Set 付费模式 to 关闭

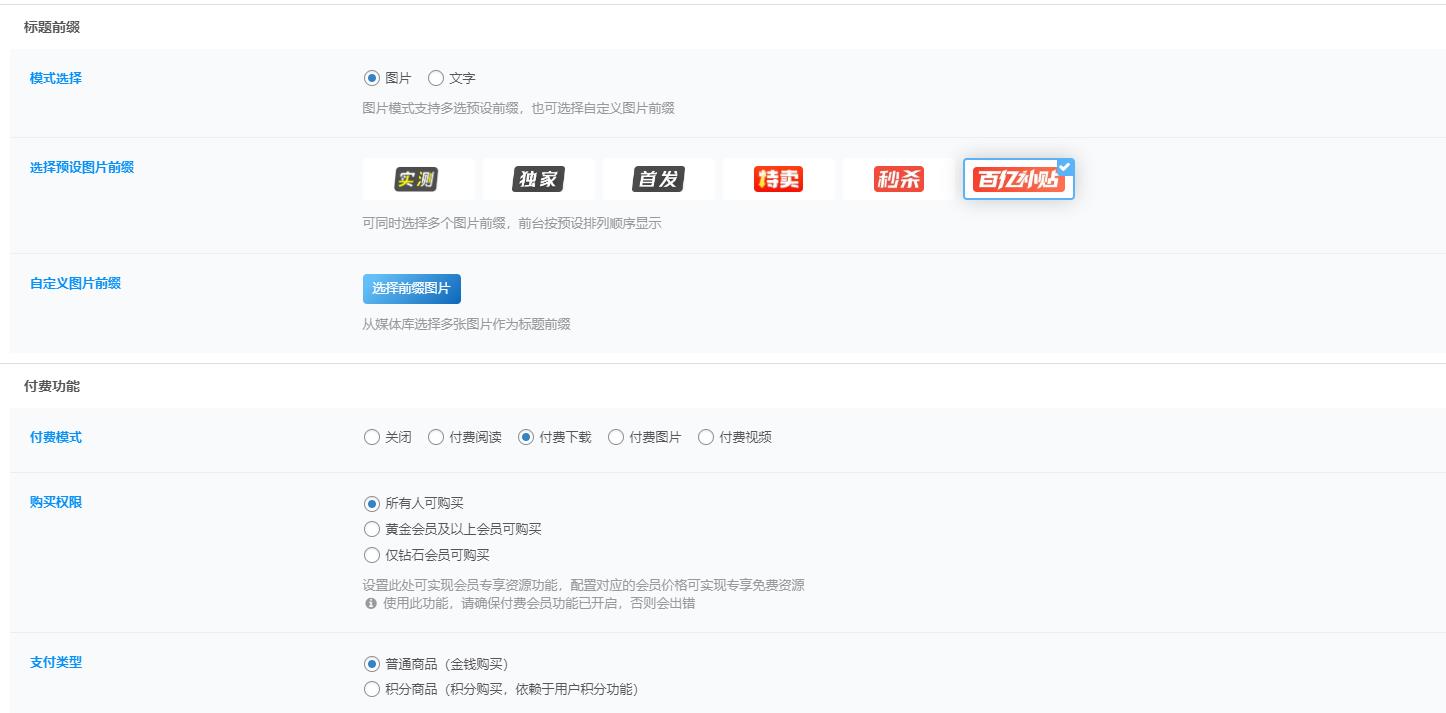[372, 437]
